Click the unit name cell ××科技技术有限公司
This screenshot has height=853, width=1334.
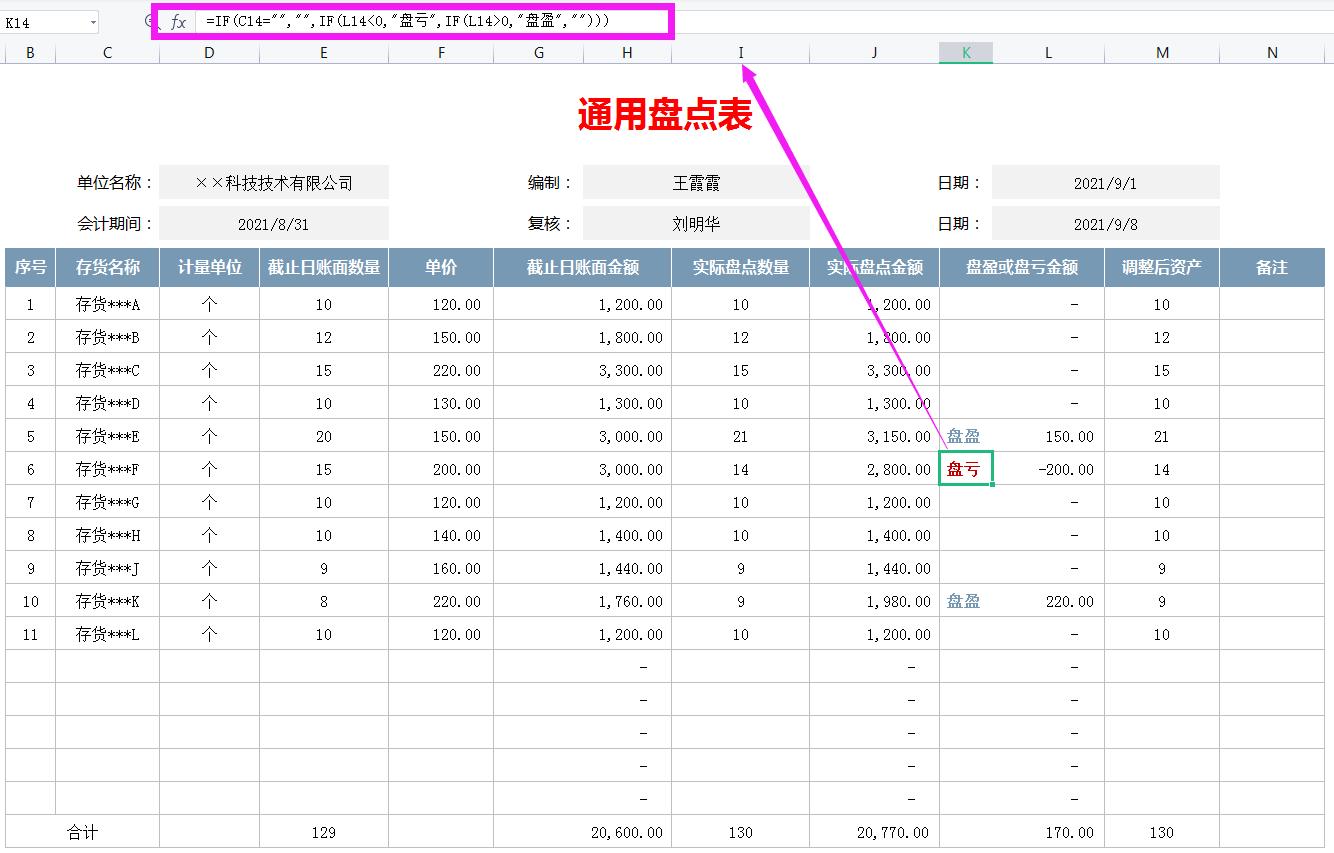tap(273, 181)
